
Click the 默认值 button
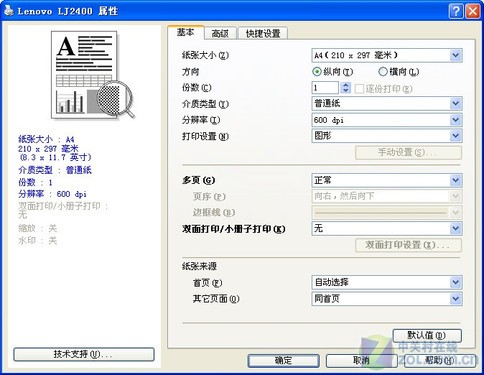tap(427, 335)
